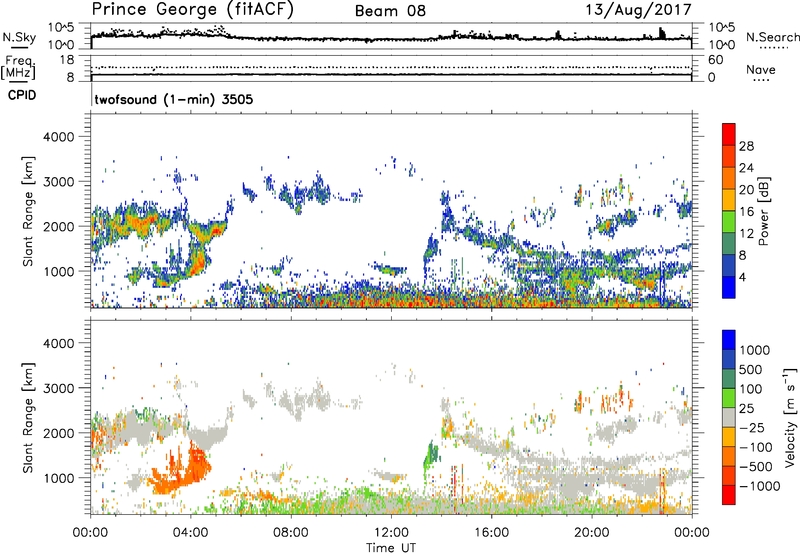
Task: Click the '28' value on the power colorbar
Action: coord(746,146)
